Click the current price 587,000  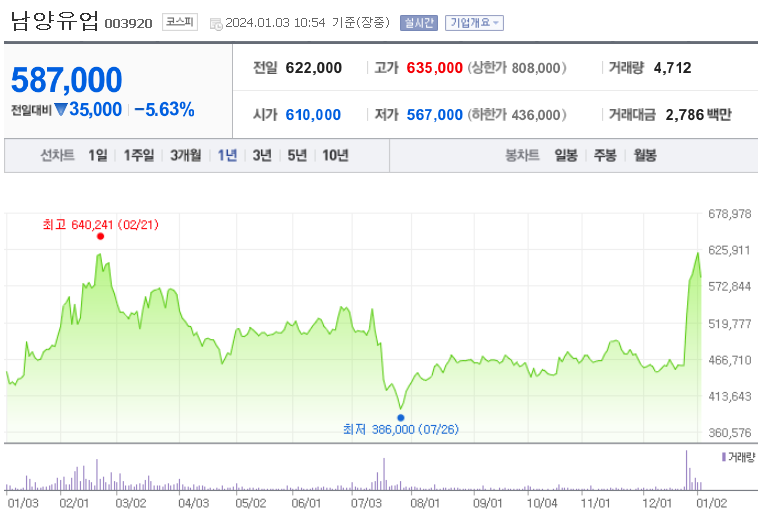pyautogui.click(x=67, y=80)
